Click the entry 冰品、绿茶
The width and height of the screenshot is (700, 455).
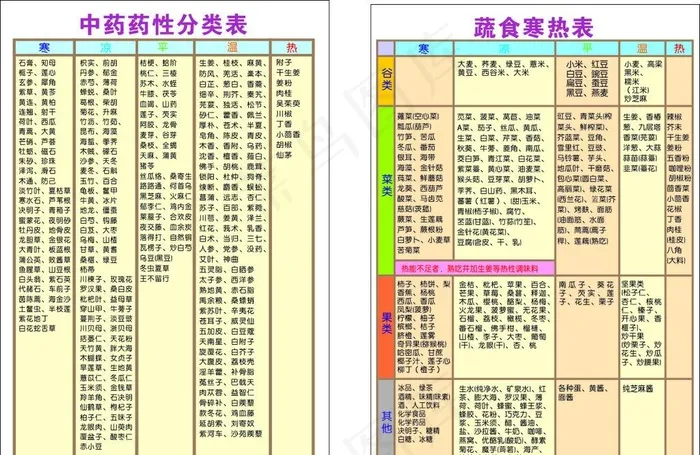pos(415,387)
